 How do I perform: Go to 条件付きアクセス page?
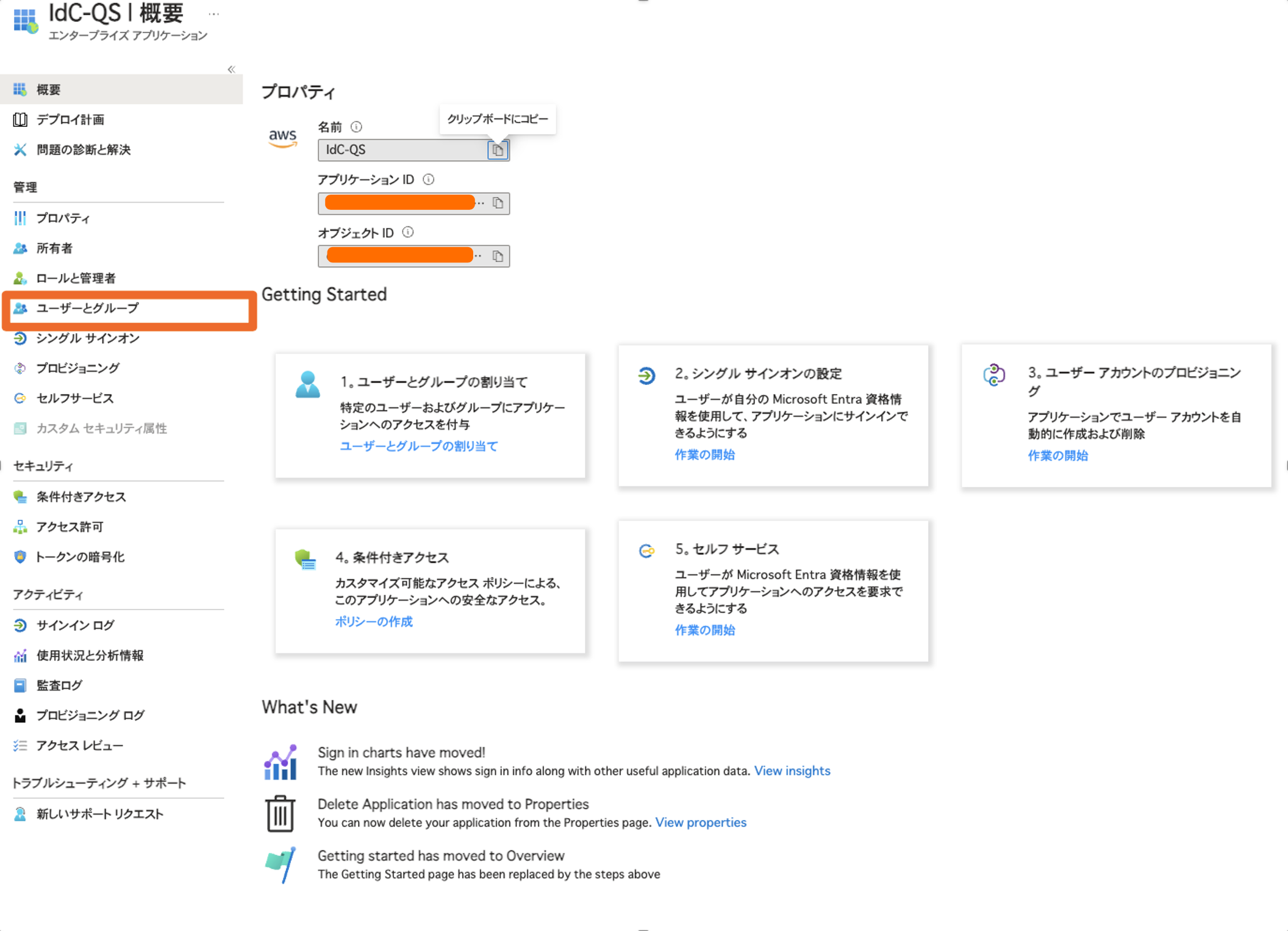pyautogui.click(x=81, y=497)
